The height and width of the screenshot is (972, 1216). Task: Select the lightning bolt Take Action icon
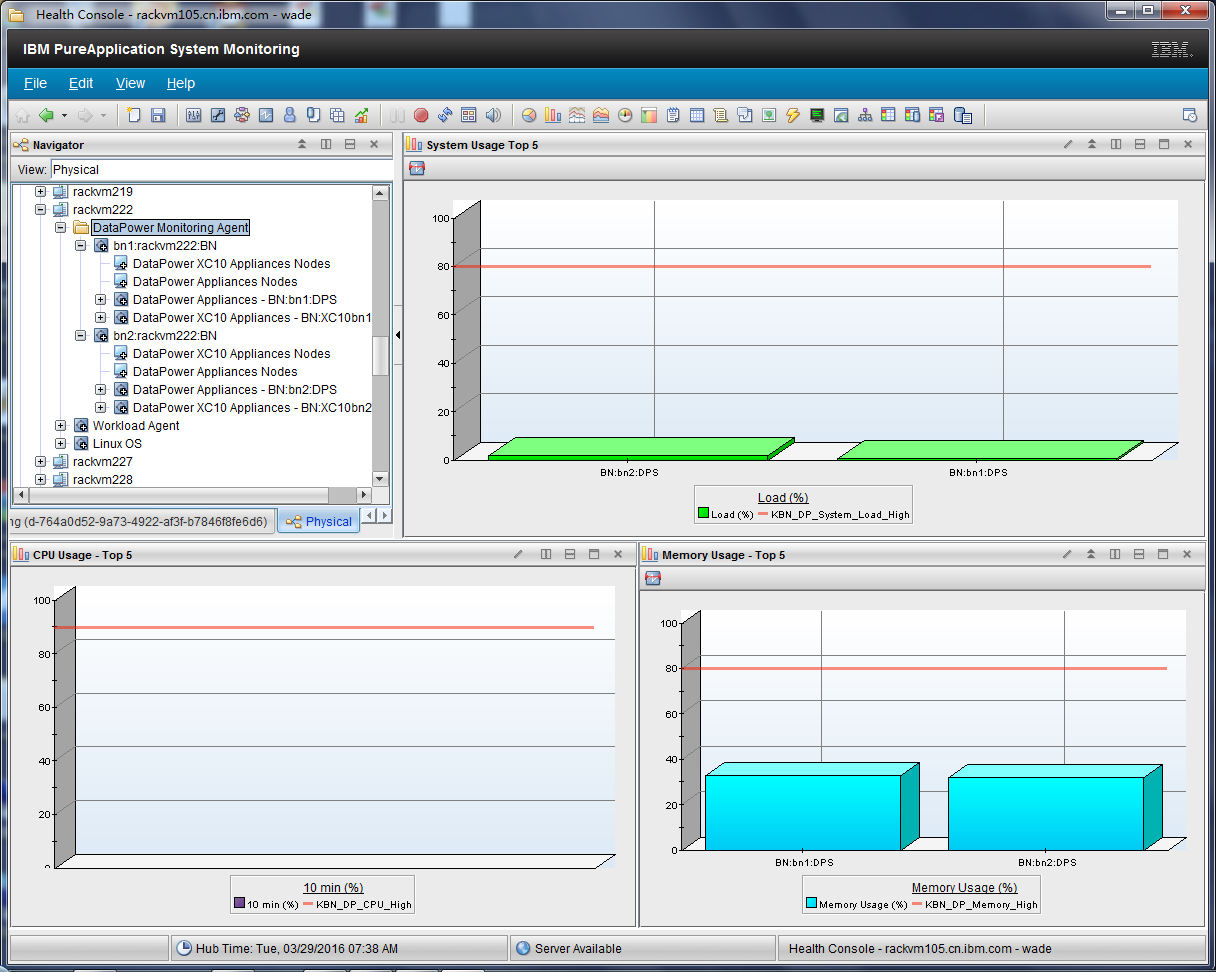(793, 115)
